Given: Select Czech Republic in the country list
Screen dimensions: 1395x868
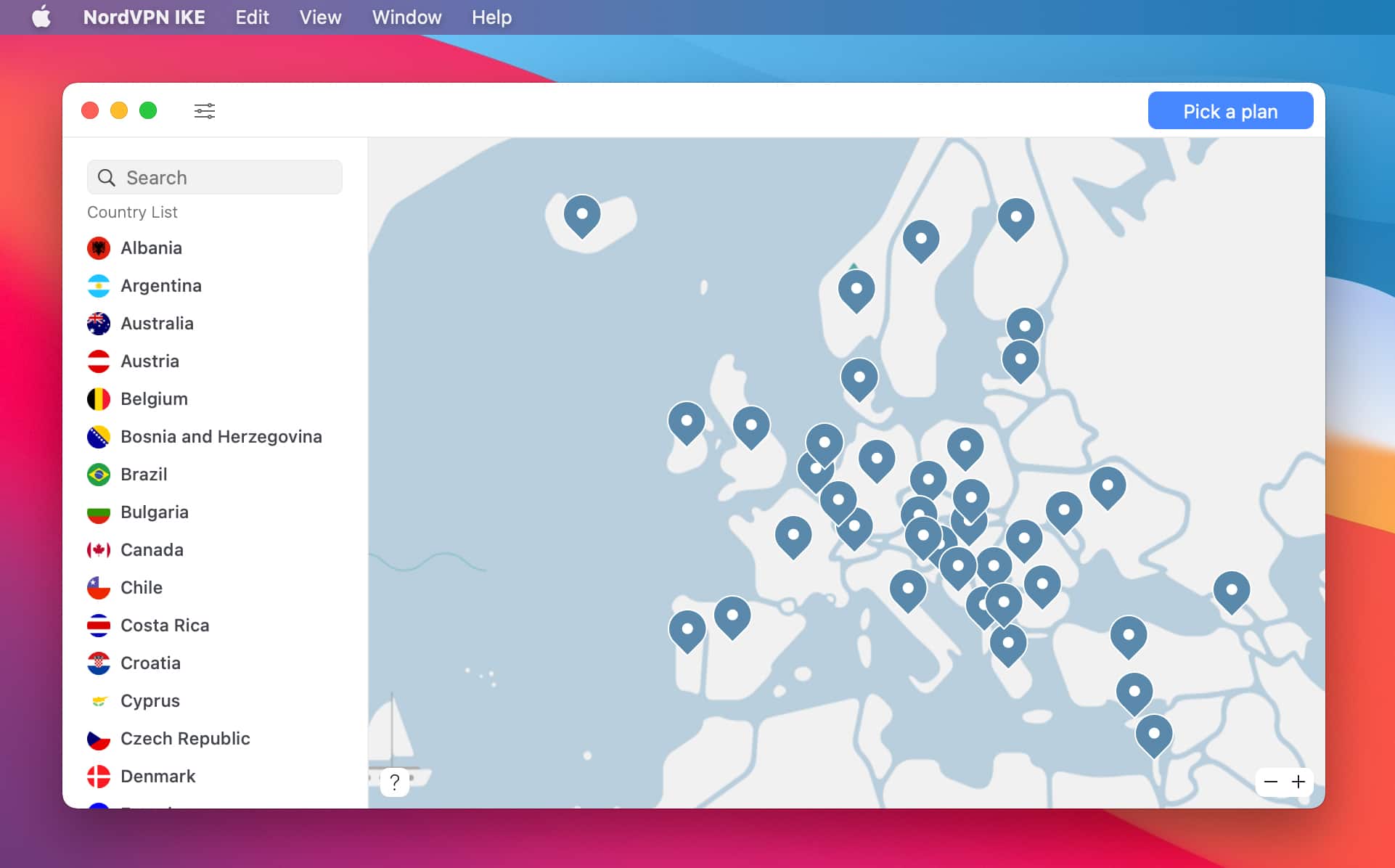Looking at the screenshot, I should click(x=185, y=738).
